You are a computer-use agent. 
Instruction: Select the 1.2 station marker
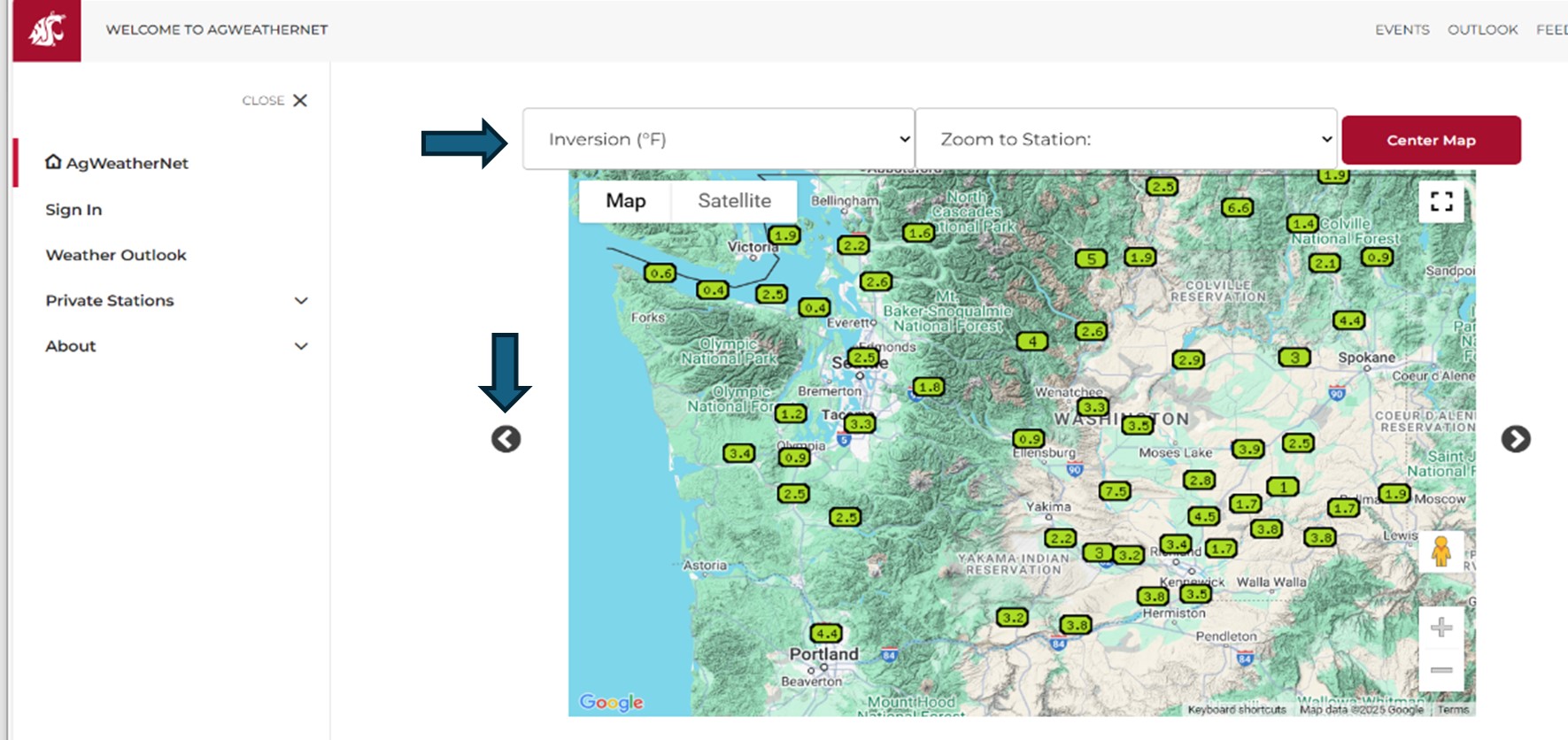click(791, 413)
